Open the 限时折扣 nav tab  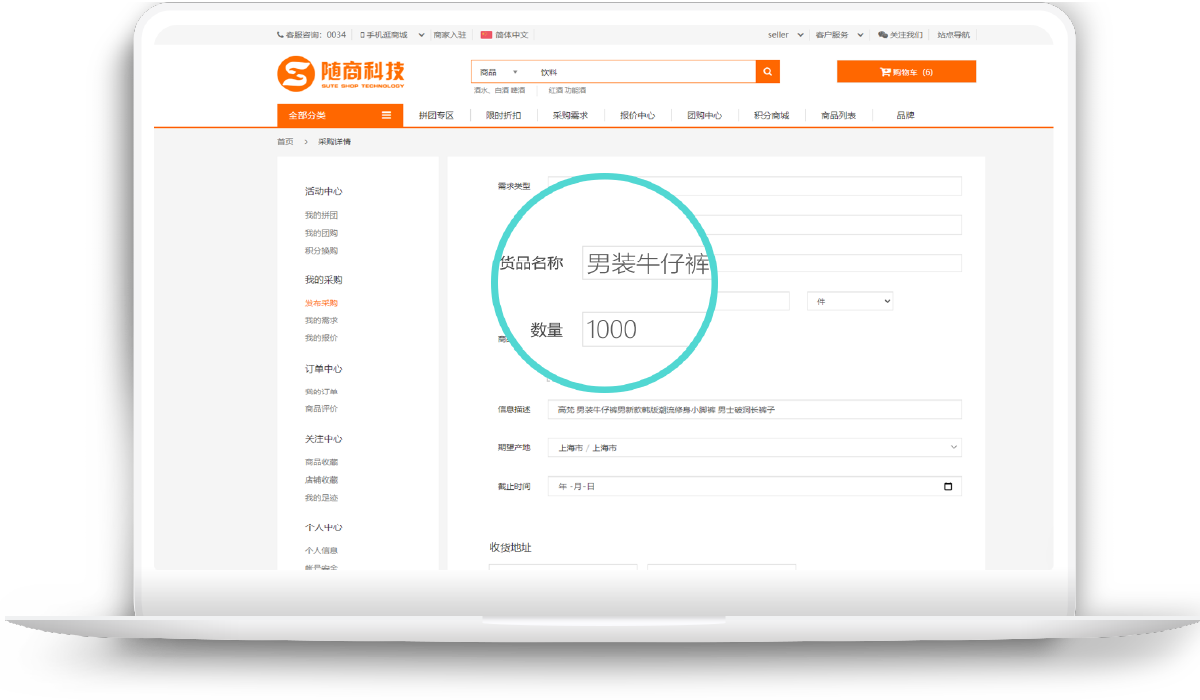tap(503, 115)
